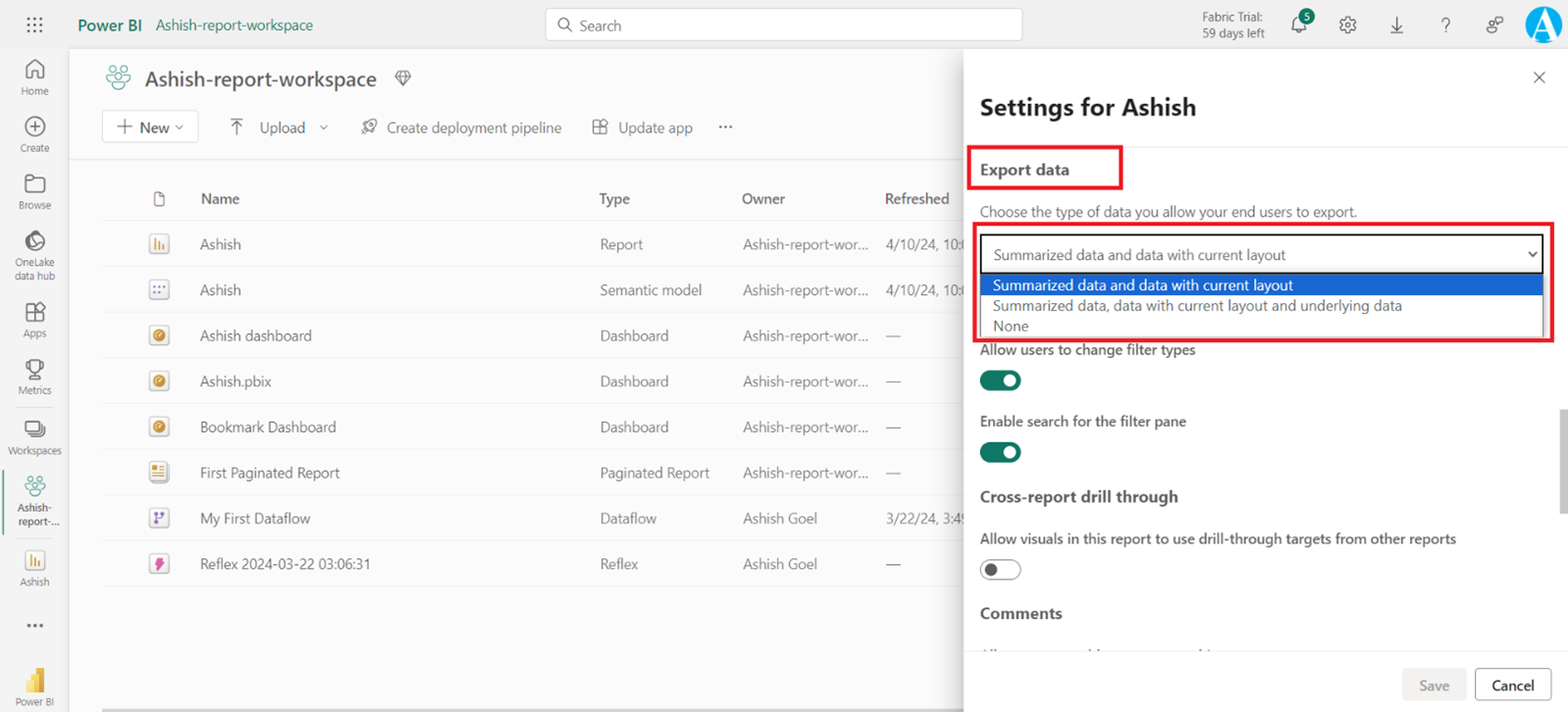Click the Create plus icon in sidebar
The height and width of the screenshot is (712, 1568).
[34, 133]
